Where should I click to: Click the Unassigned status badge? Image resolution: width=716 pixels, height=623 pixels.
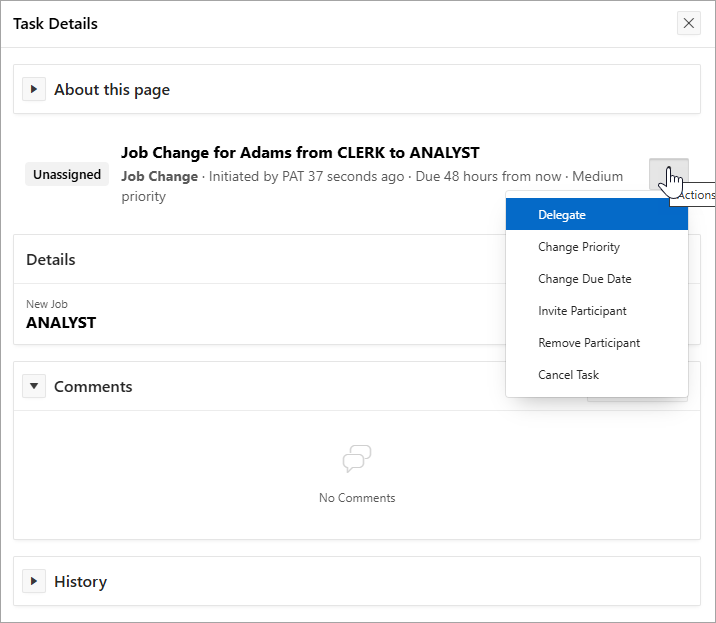click(67, 174)
